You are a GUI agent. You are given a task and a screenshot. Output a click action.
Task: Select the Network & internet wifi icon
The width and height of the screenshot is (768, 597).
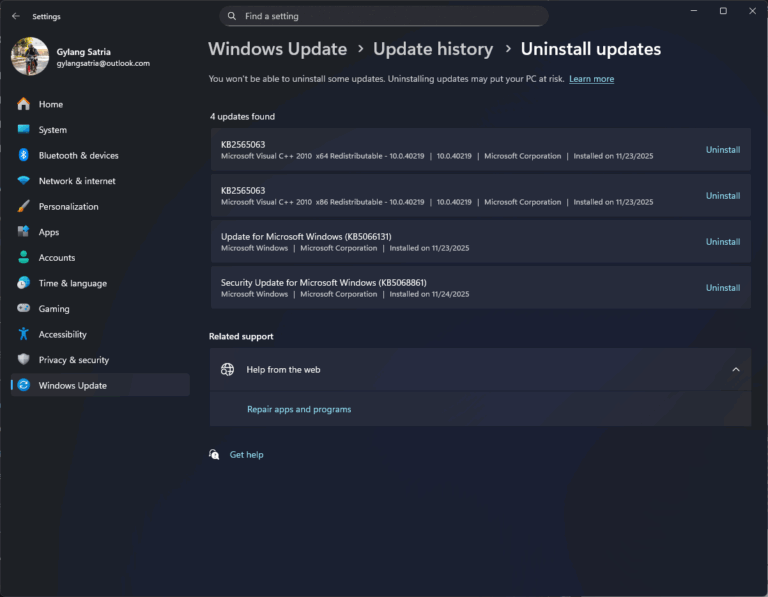tap(23, 181)
